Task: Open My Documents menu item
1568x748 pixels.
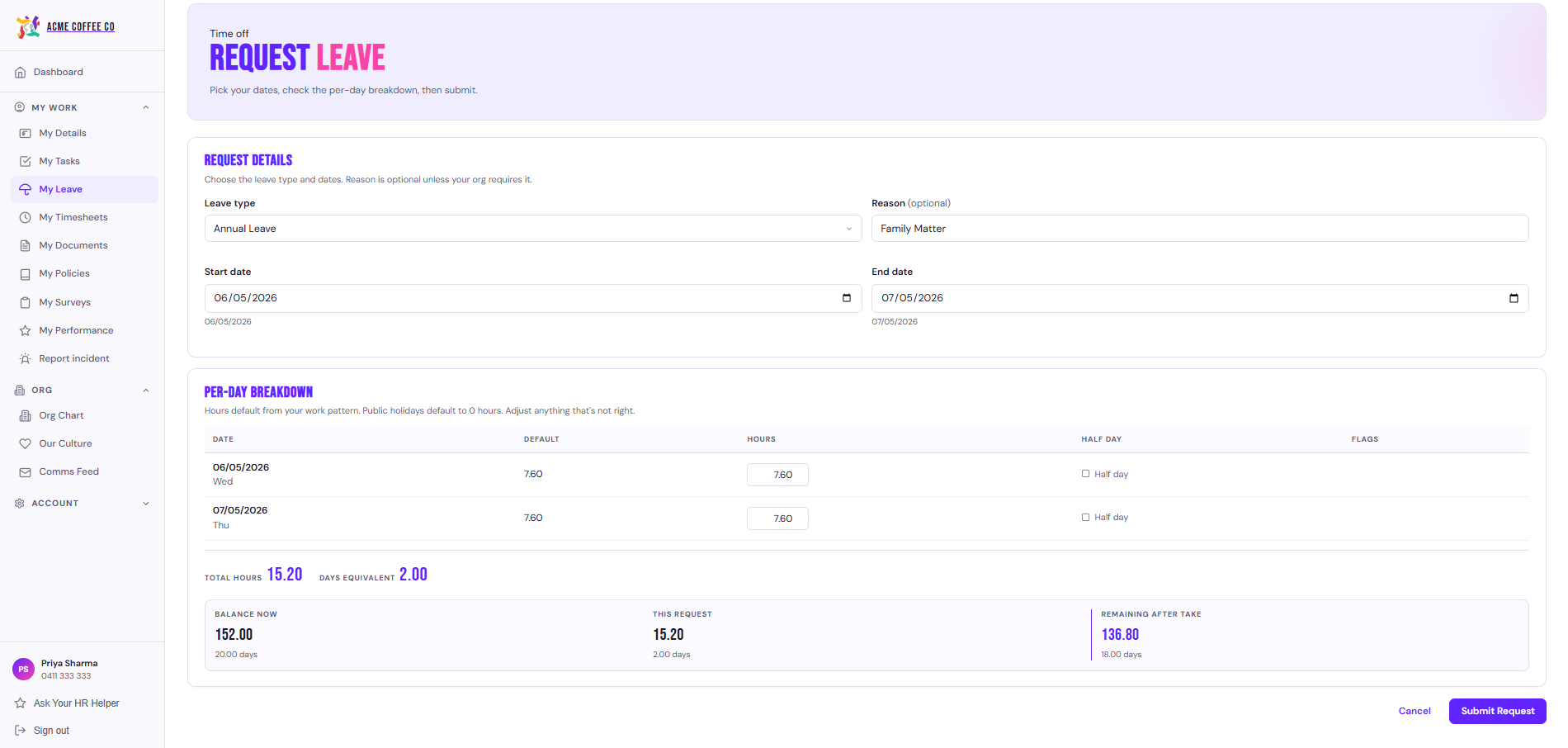Action: [84, 245]
